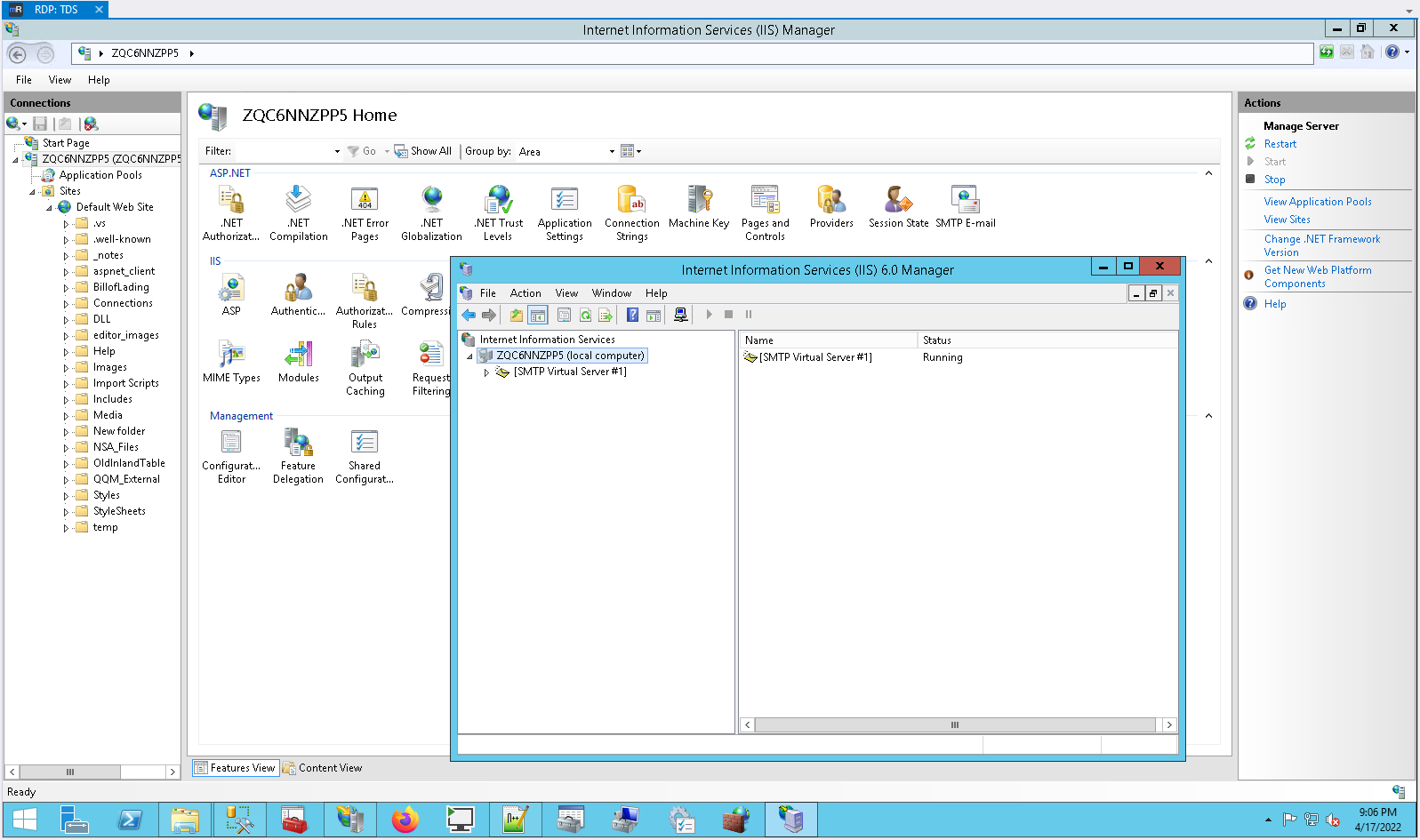The image size is (1420, 840).
Task: Click the Show All filter button
Action: point(423,151)
